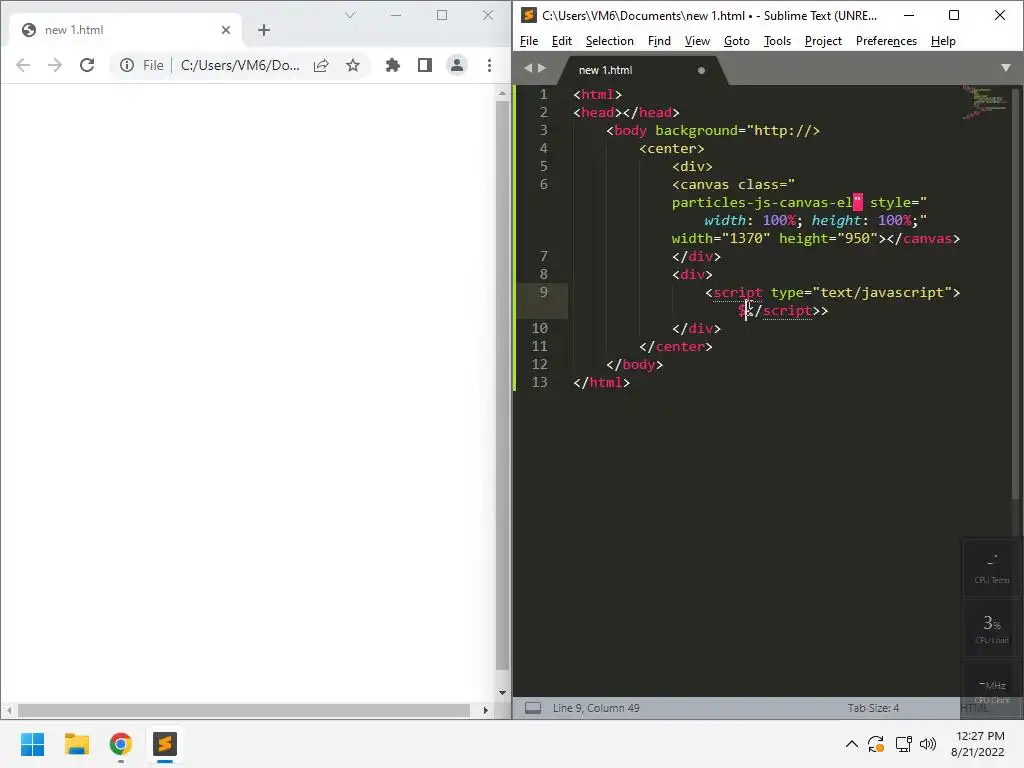Change Tab Size: 4 setting
This screenshot has height=768, width=1024.
pos(873,708)
